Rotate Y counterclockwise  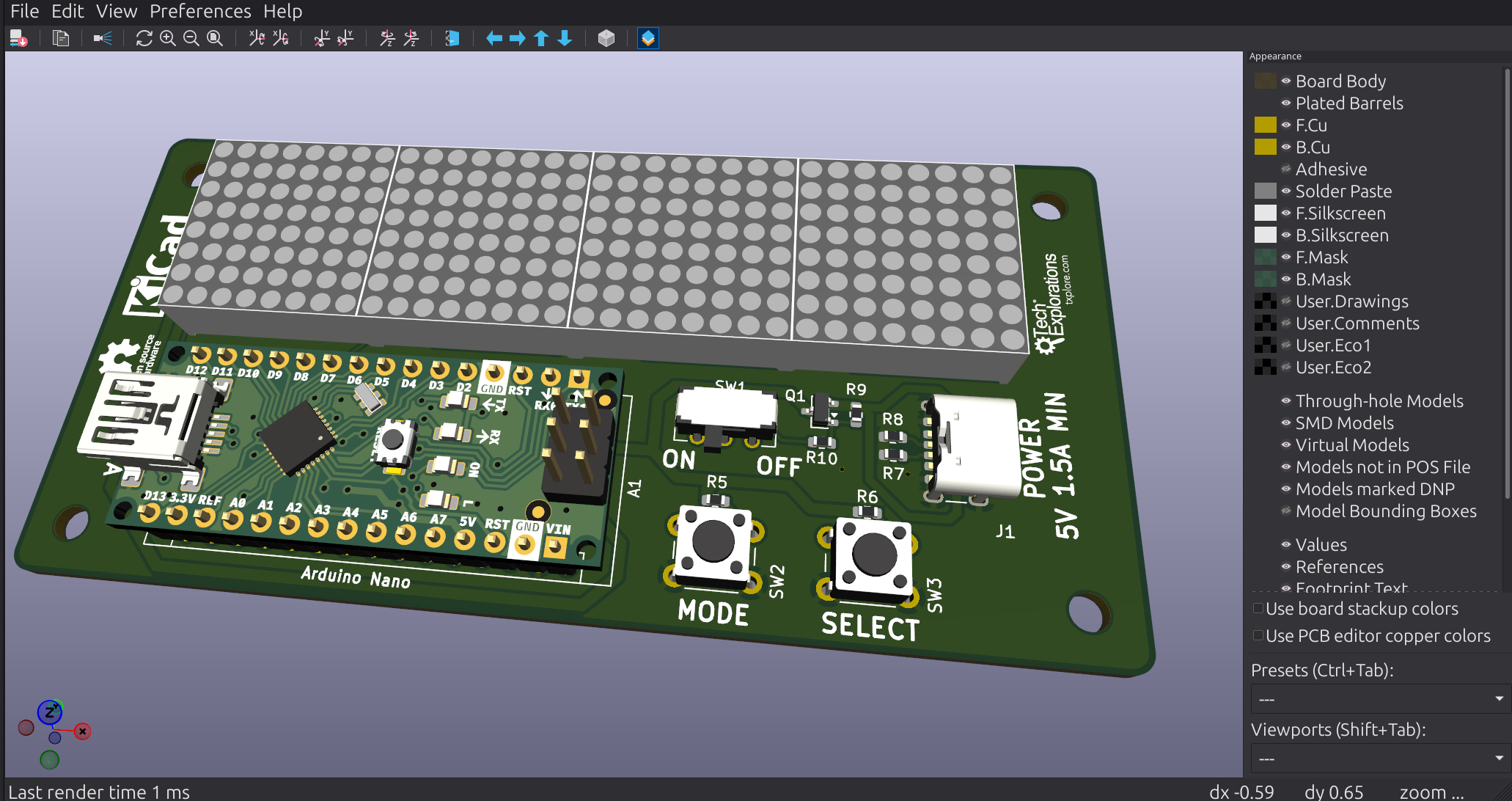(x=345, y=38)
